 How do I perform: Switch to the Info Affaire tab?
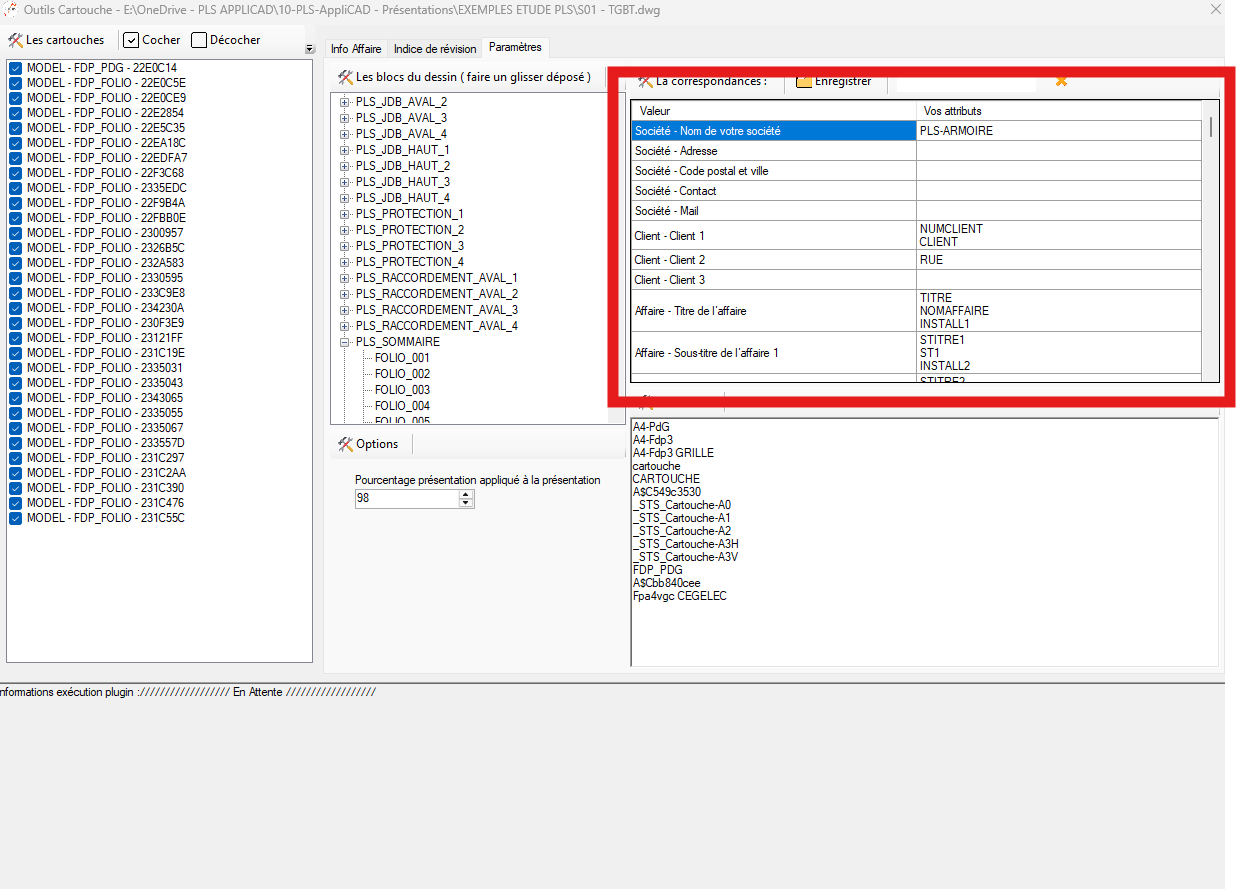(356, 49)
